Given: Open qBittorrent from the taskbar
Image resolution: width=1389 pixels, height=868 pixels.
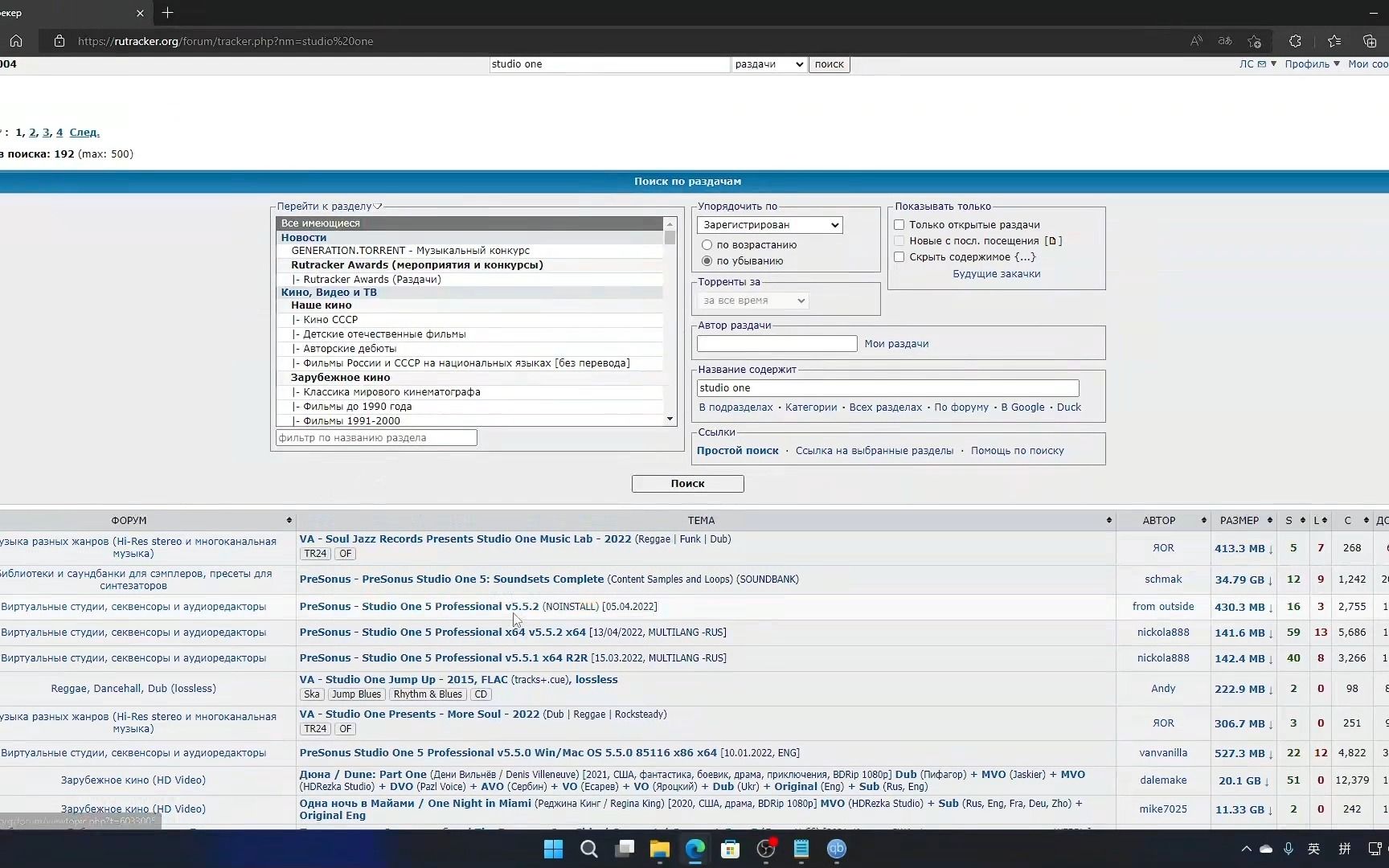Looking at the screenshot, I should click(x=837, y=849).
